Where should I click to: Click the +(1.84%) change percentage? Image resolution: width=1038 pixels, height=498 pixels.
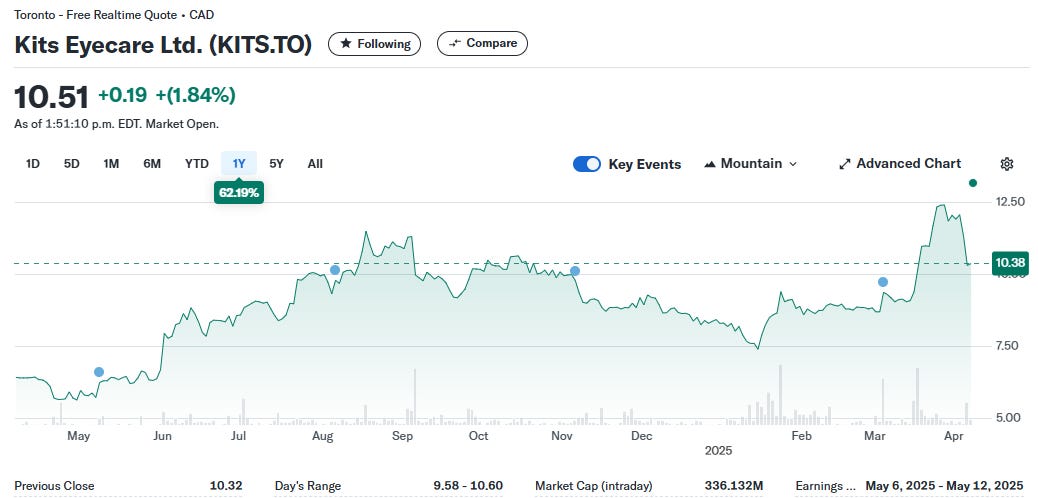[x=195, y=95]
